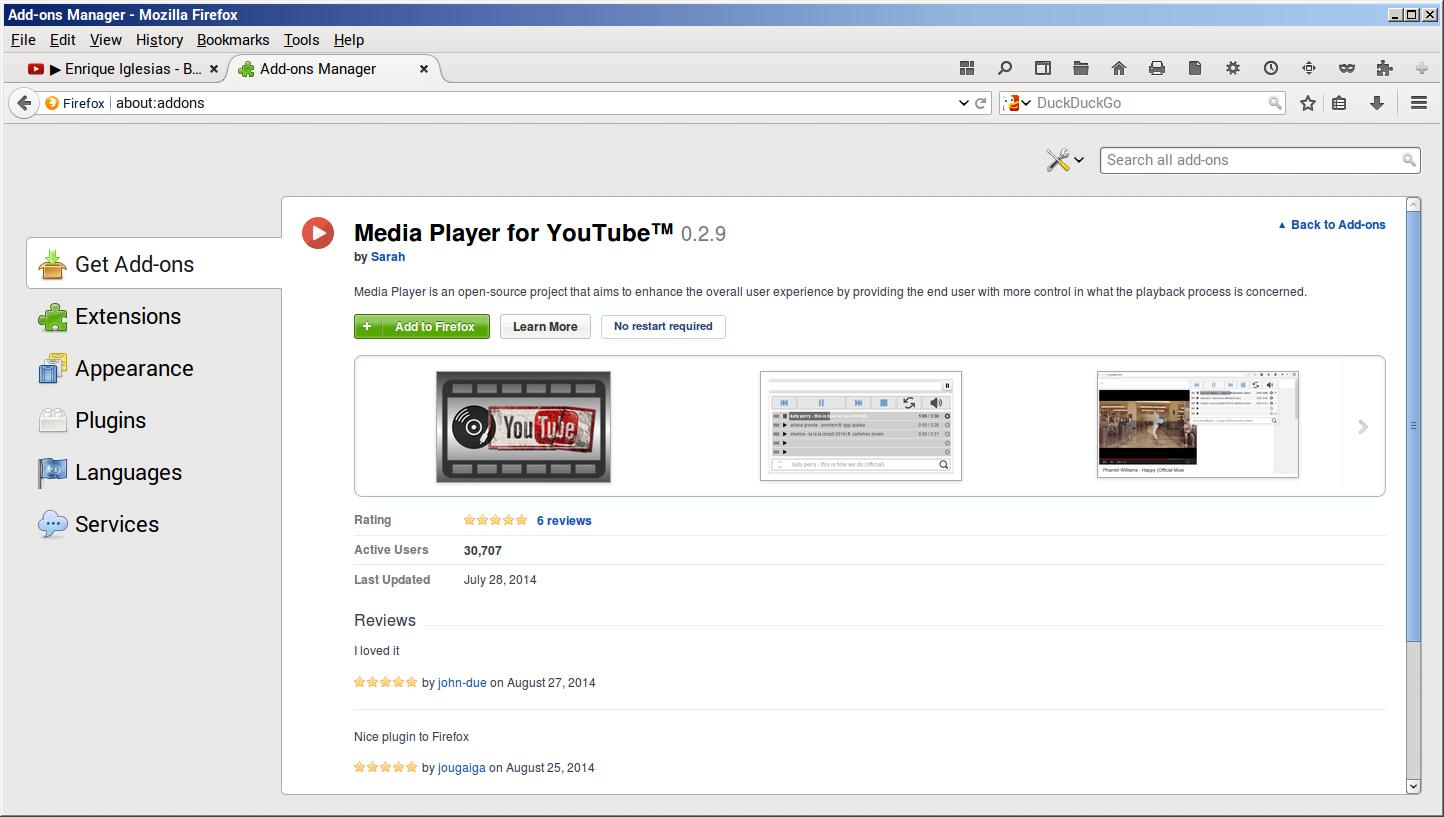Screen dimensions: 1444x817
Task: Click the Print icon in the toolbar
Action: [1157, 68]
